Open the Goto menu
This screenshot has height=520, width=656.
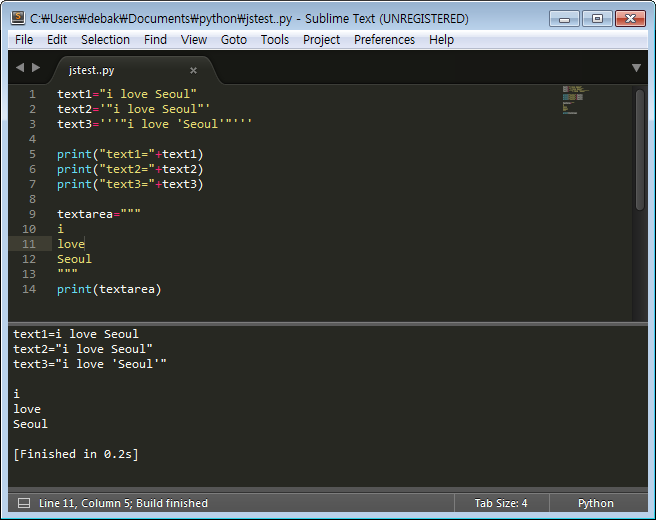[x=234, y=40]
